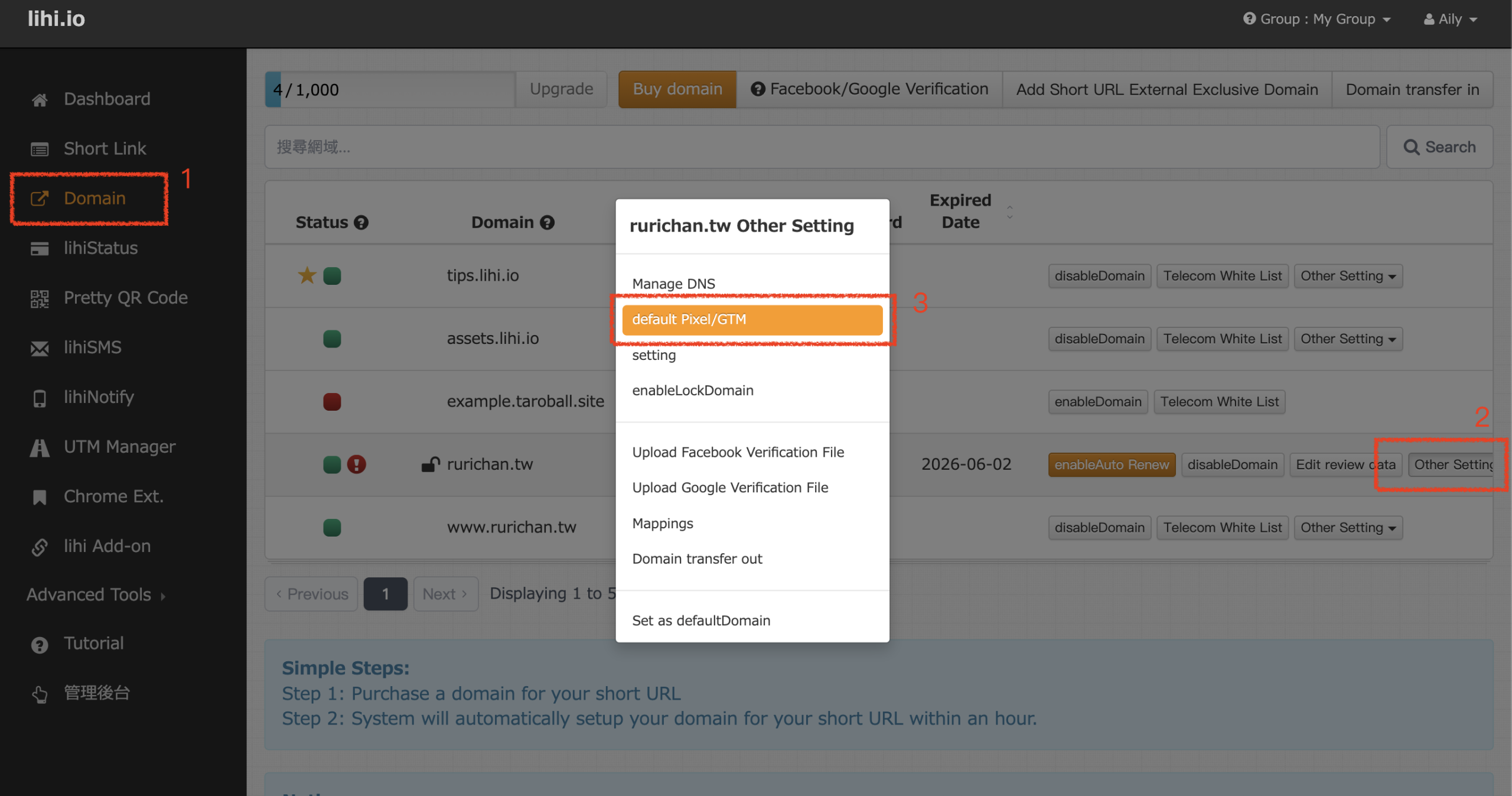The width and height of the screenshot is (1512, 796).
Task: Click the red warning icon on rurichan.tw
Action: coord(356,464)
